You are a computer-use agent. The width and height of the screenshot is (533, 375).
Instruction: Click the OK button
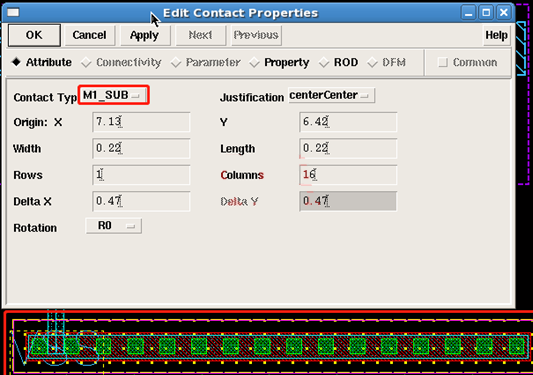[34, 35]
